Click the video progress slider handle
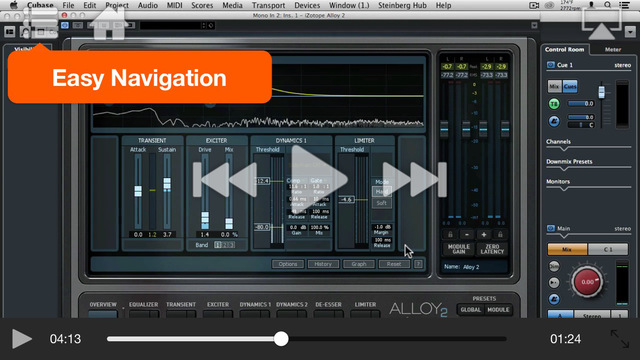 coord(281,339)
